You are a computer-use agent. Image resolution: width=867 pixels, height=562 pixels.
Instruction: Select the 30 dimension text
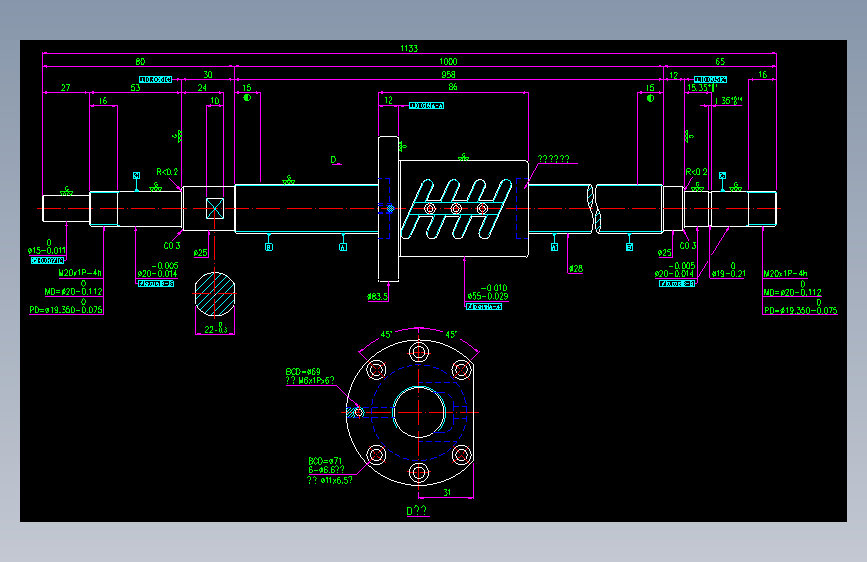tap(208, 75)
